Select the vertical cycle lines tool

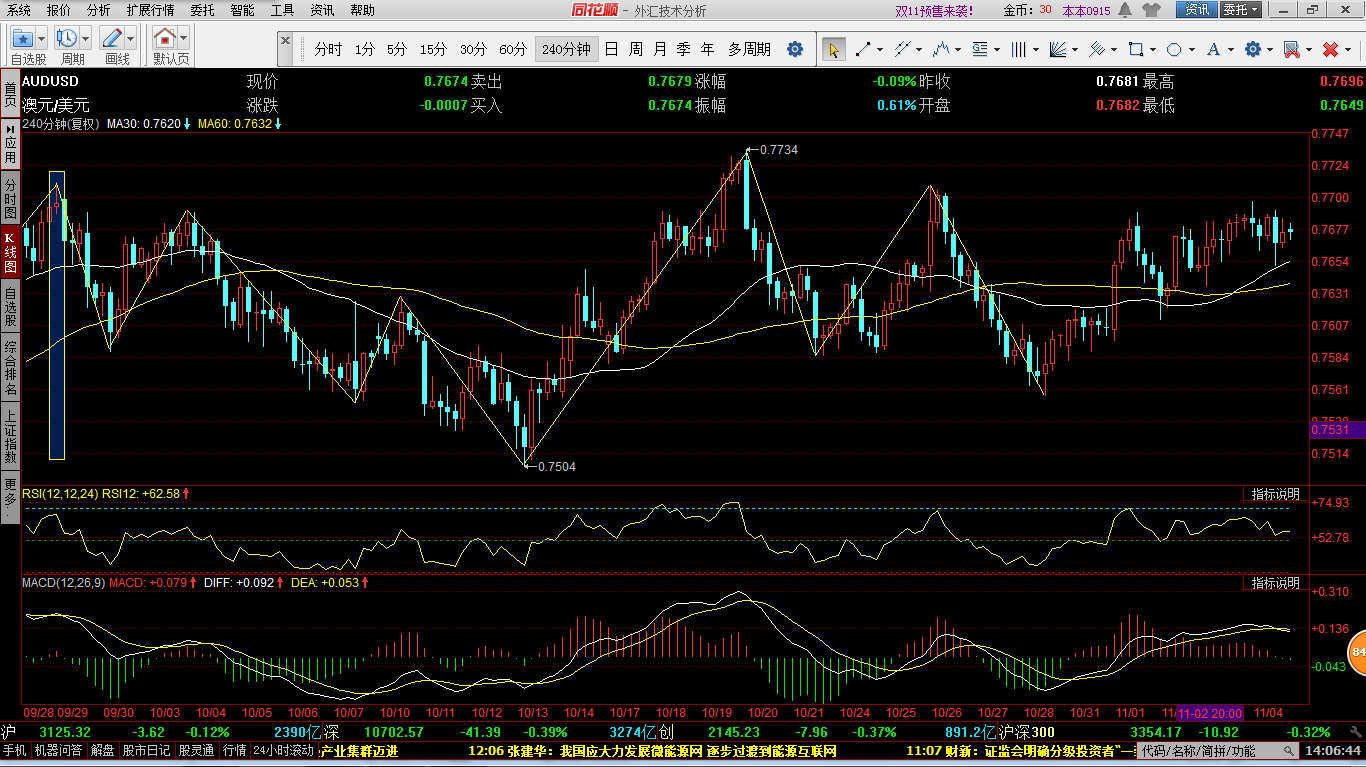1018,49
